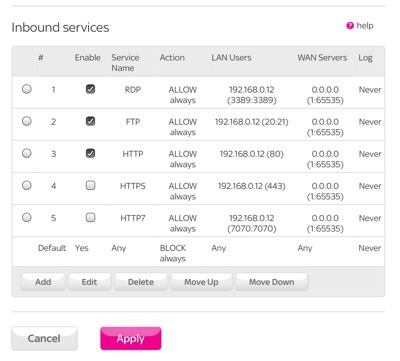Check the Enable checkbox for HTTP7
Image resolution: width=400 pixels, height=361 pixels.
click(90, 218)
